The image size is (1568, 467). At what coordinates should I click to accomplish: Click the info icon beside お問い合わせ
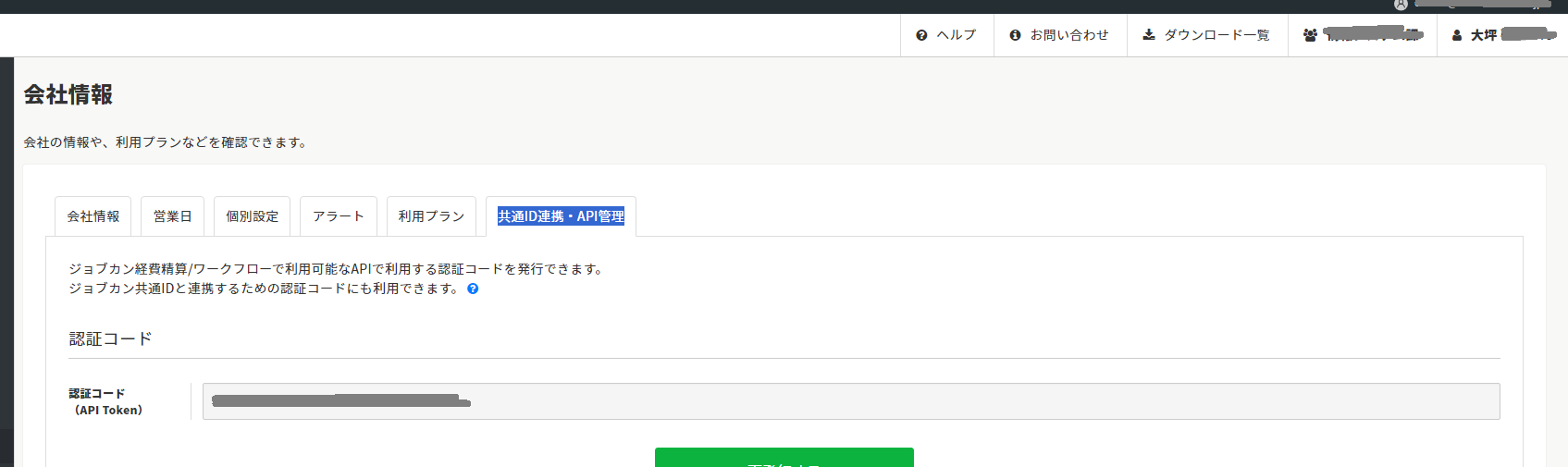pyautogui.click(x=1015, y=35)
